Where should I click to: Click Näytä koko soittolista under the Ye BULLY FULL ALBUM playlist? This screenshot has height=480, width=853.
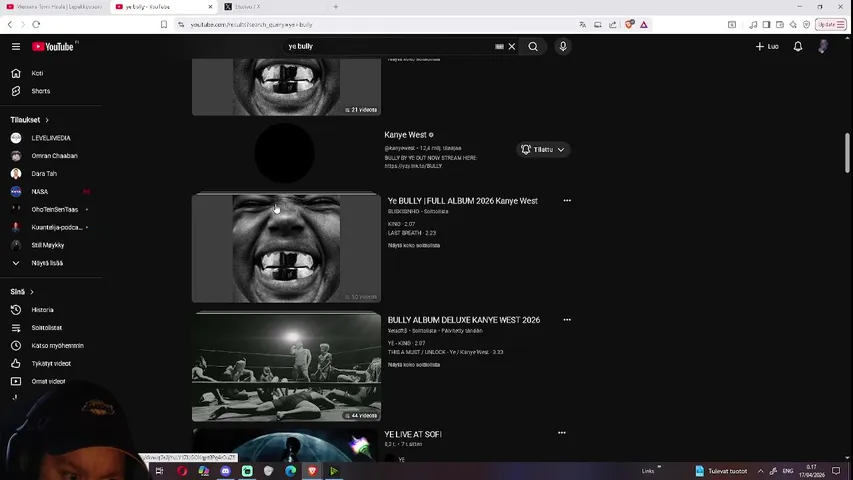pyautogui.click(x=413, y=245)
